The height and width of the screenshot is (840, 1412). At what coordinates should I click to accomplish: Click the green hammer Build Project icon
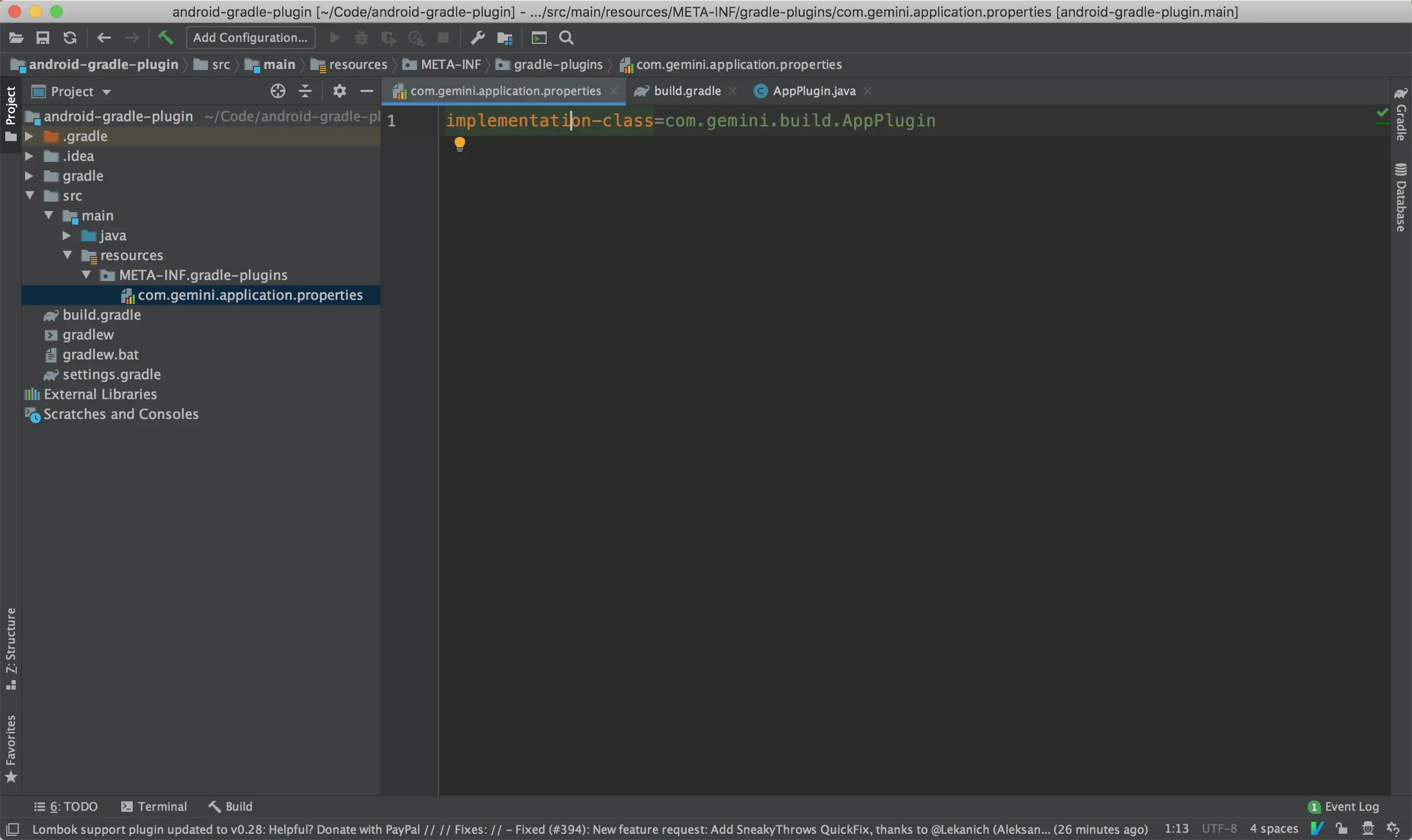[x=165, y=38]
